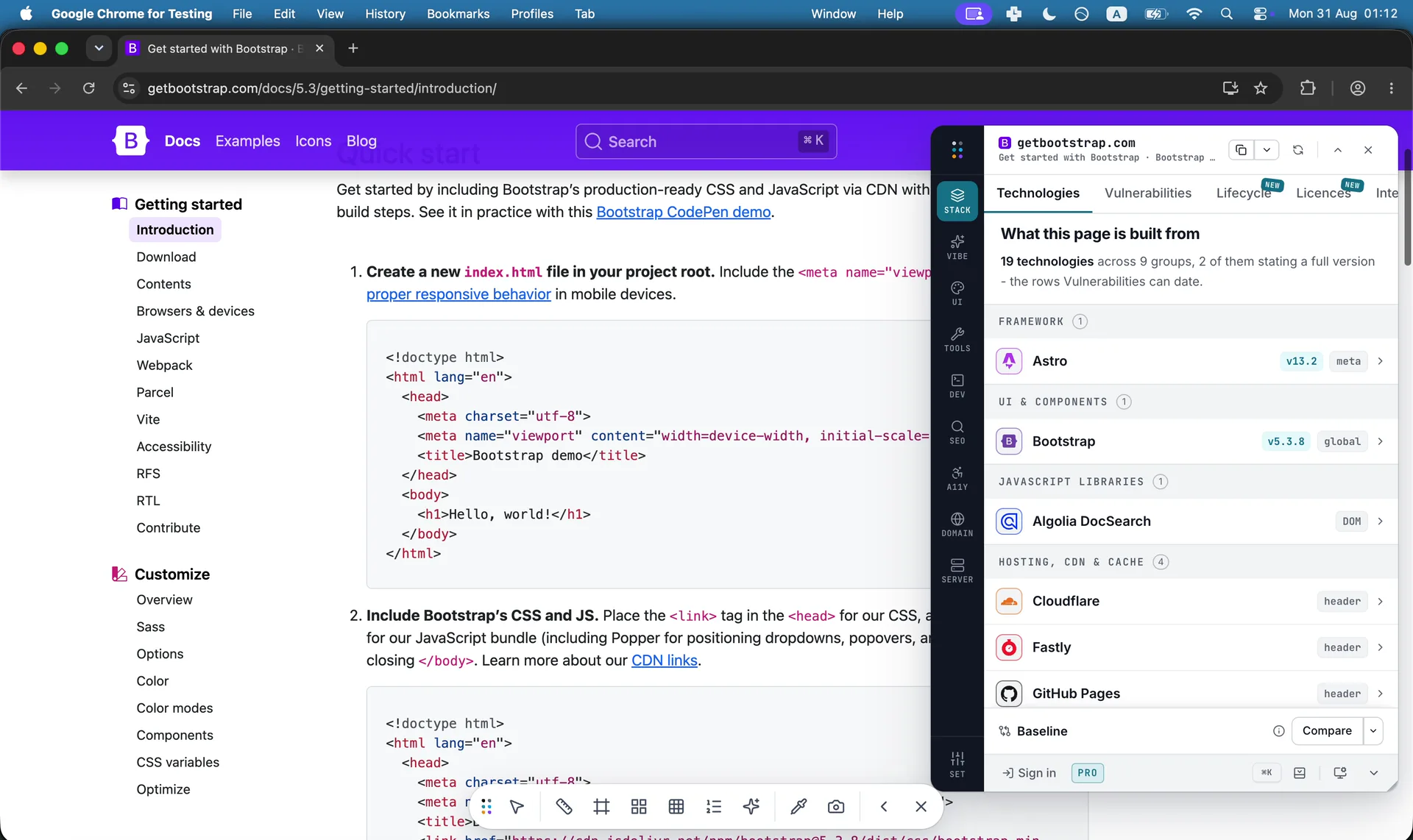Click the panel dock layout icon in footer
1413x840 pixels.
point(1300,773)
